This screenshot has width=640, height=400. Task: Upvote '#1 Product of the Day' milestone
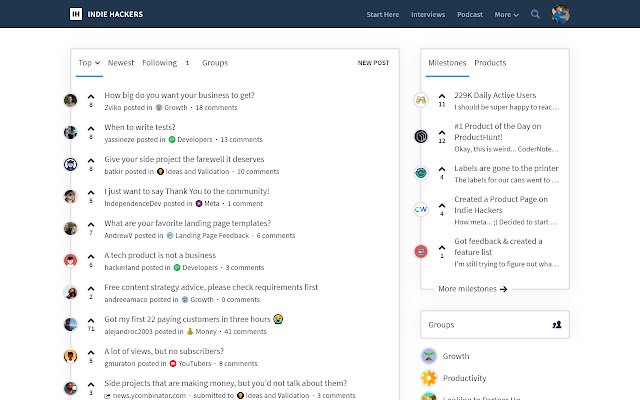(442, 133)
